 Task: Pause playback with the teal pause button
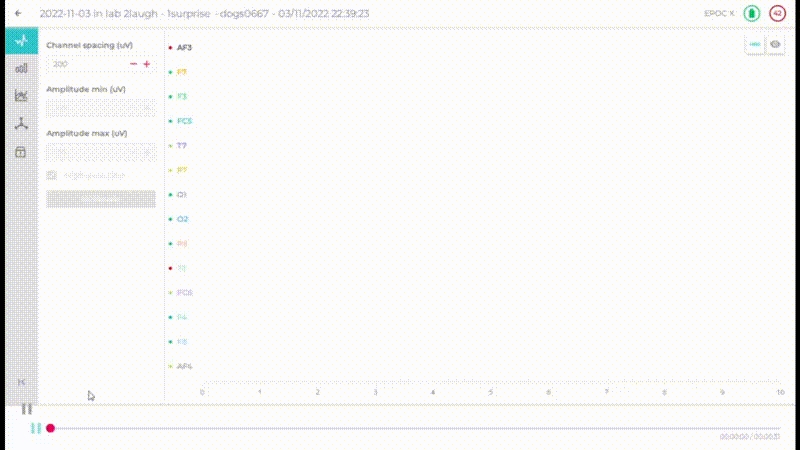click(36, 428)
